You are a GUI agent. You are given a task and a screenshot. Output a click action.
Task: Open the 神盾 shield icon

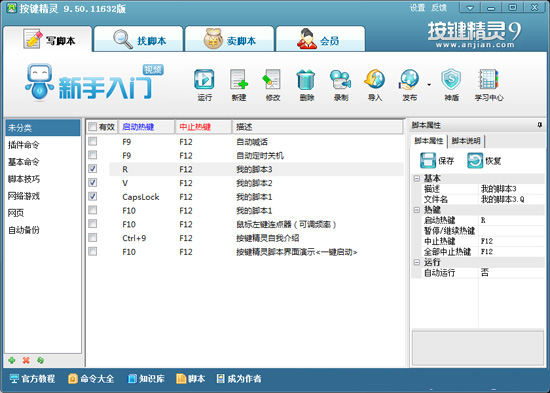(x=451, y=80)
